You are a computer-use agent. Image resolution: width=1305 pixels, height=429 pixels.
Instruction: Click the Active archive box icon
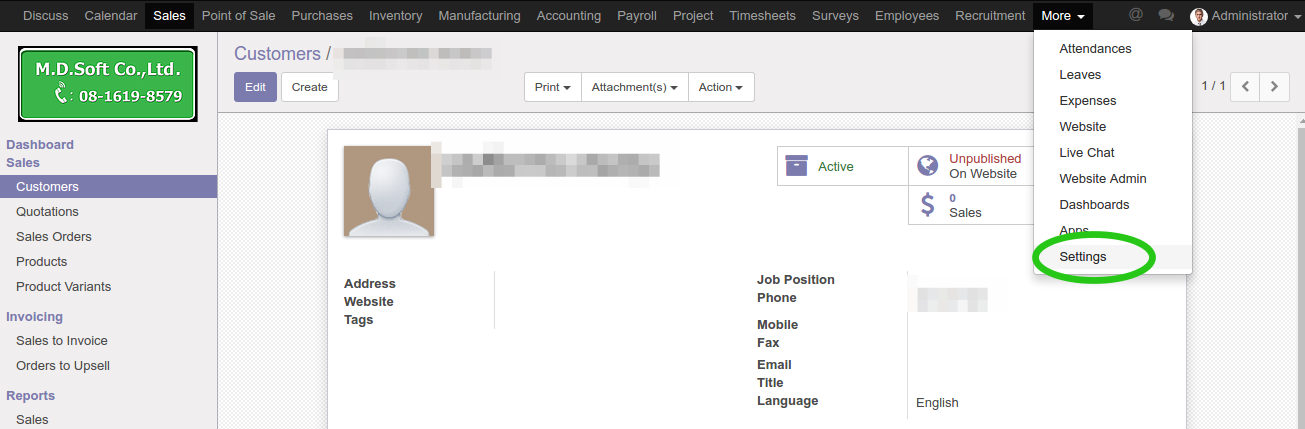(796, 166)
